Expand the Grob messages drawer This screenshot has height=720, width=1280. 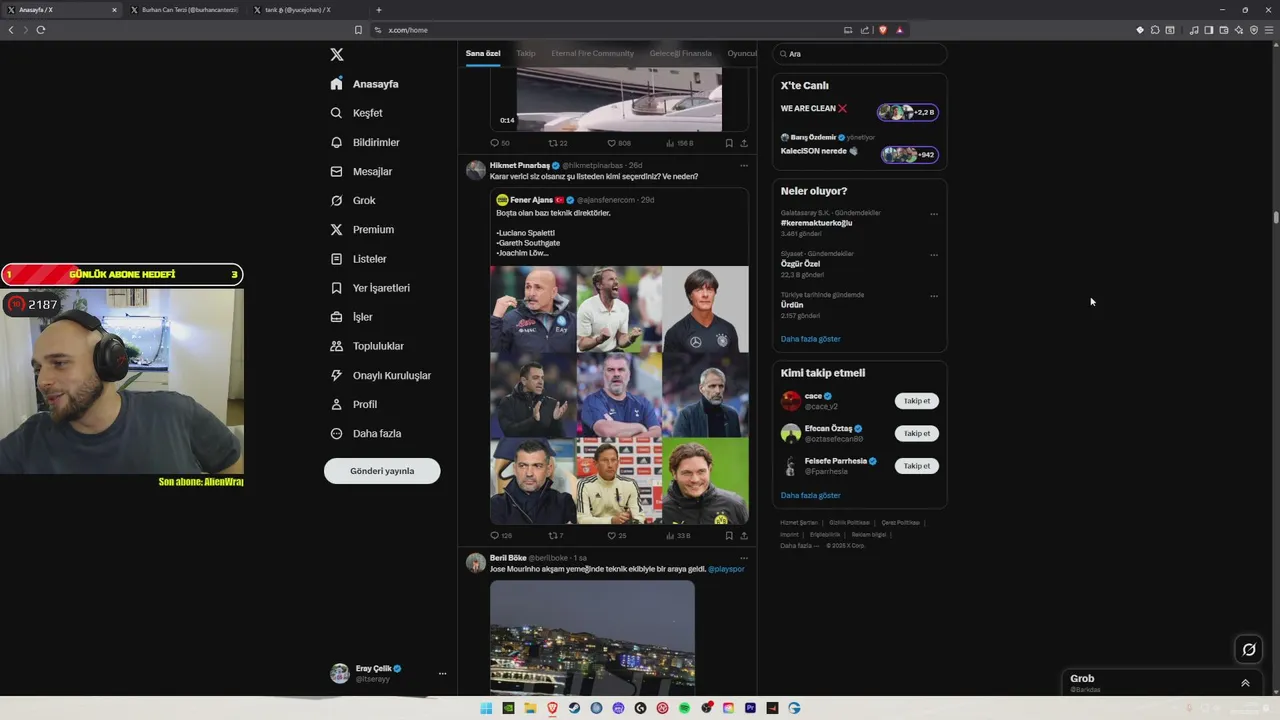click(1245, 683)
